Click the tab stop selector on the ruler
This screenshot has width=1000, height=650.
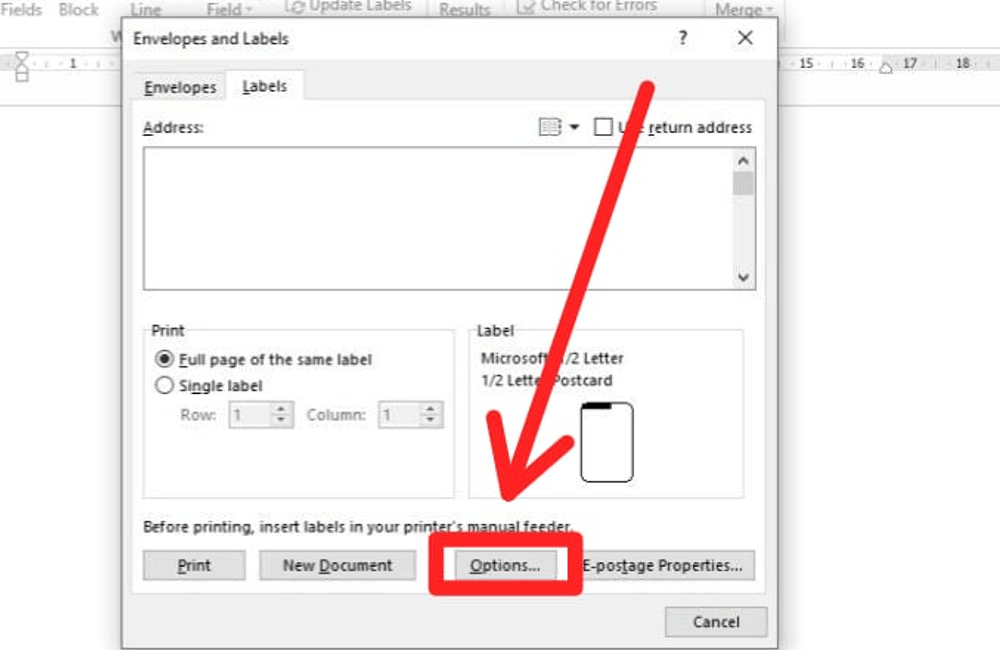pos(22,63)
